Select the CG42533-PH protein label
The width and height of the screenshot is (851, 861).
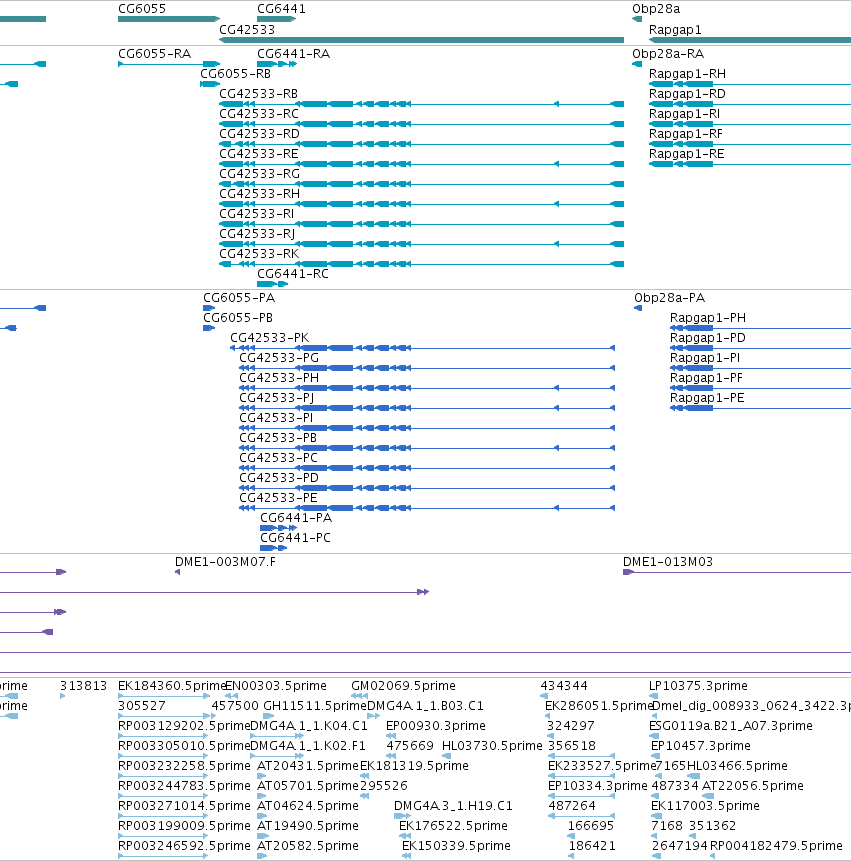pyautogui.click(x=279, y=378)
